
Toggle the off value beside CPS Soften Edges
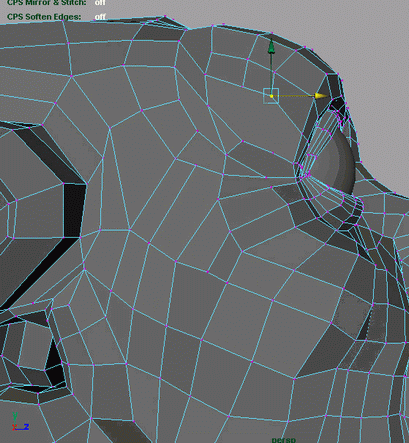(100, 17)
